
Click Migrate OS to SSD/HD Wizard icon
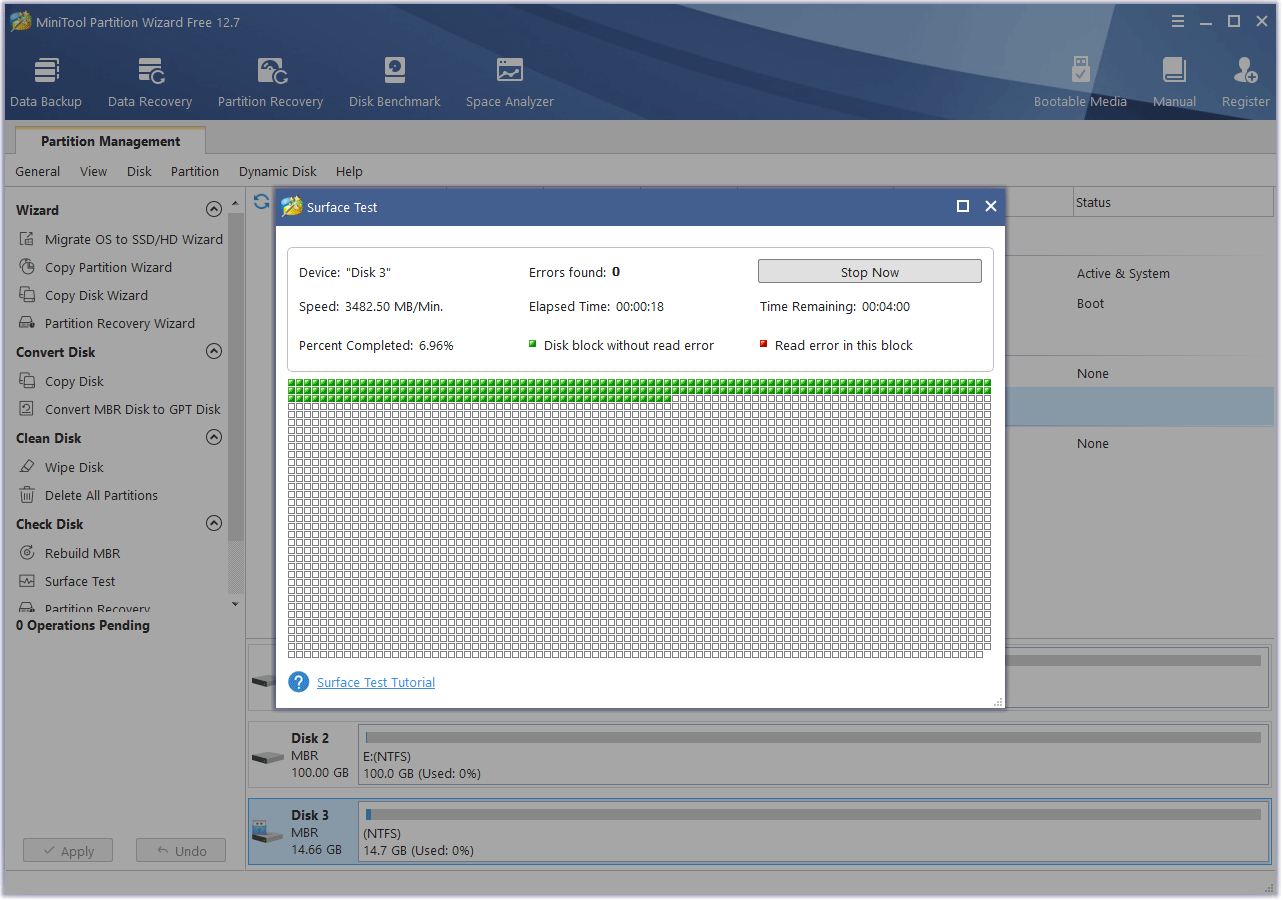click(x=27, y=239)
